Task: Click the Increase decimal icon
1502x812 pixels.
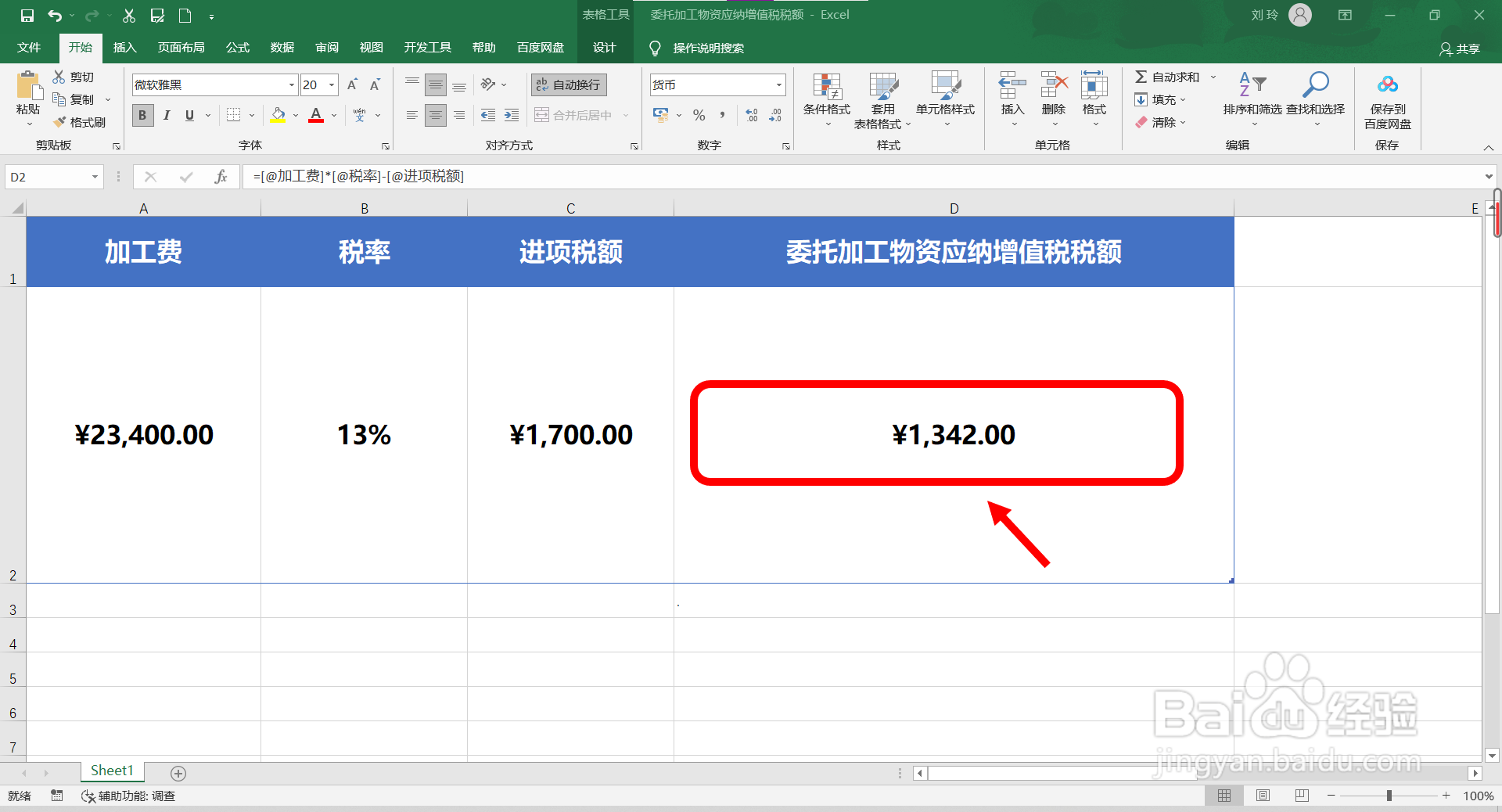Action: (752, 115)
